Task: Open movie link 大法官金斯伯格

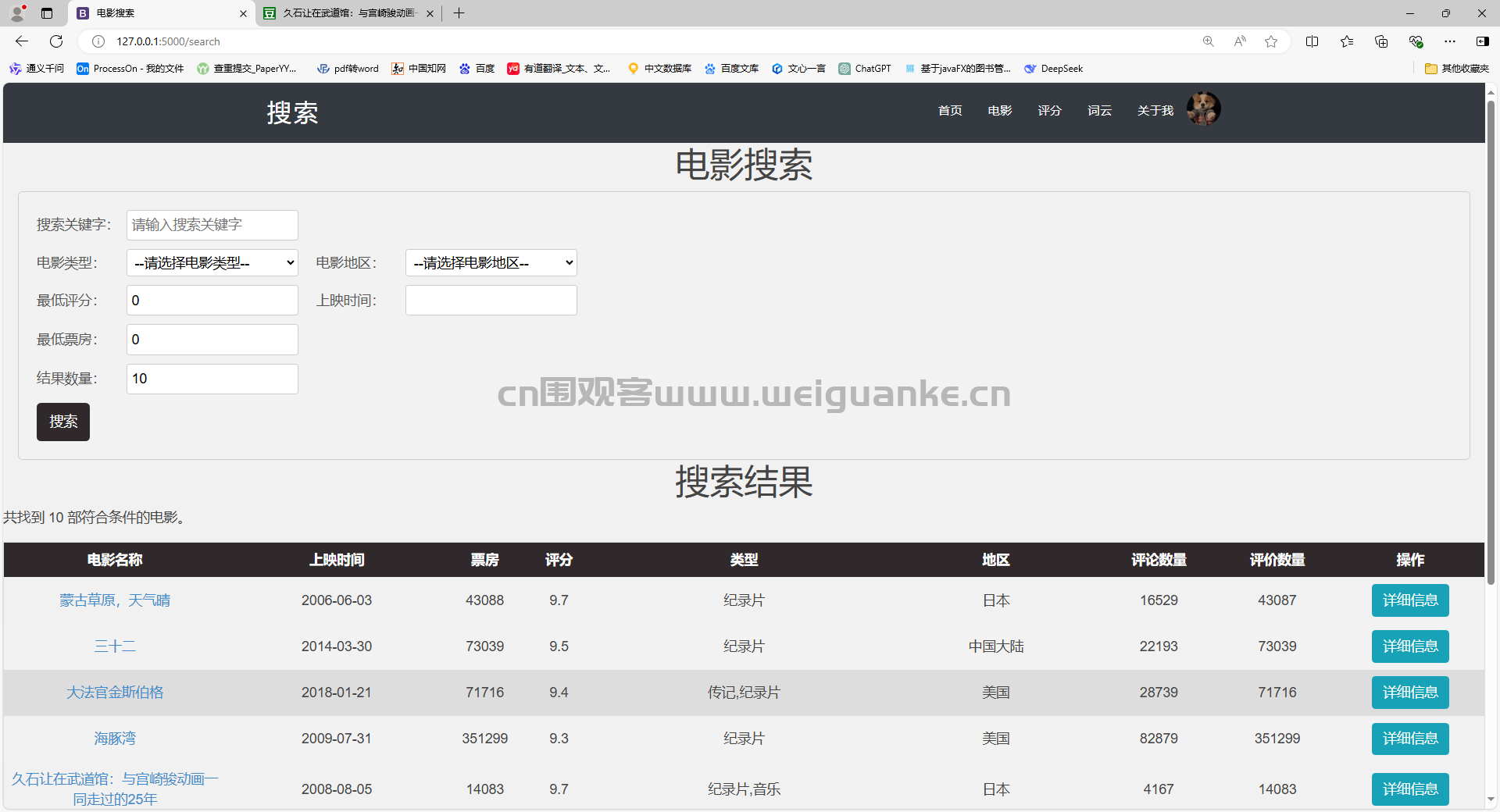Action: [x=115, y=693]
